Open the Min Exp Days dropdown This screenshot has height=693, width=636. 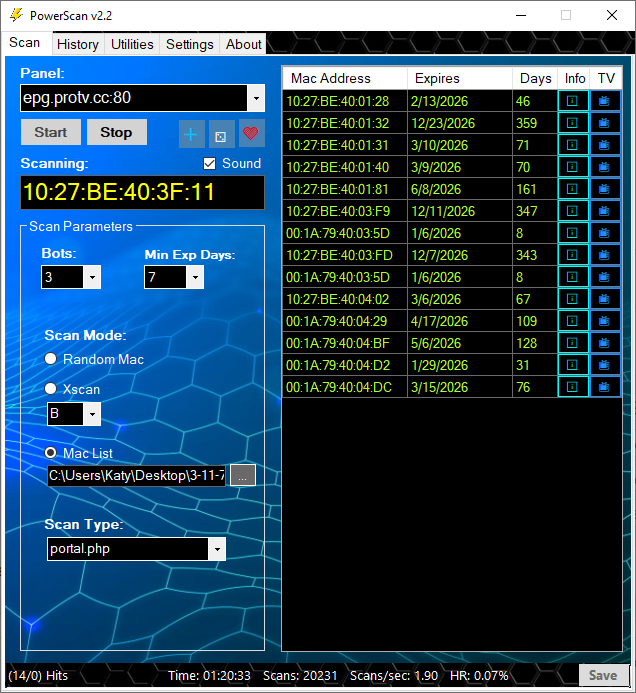click(195, 277)
